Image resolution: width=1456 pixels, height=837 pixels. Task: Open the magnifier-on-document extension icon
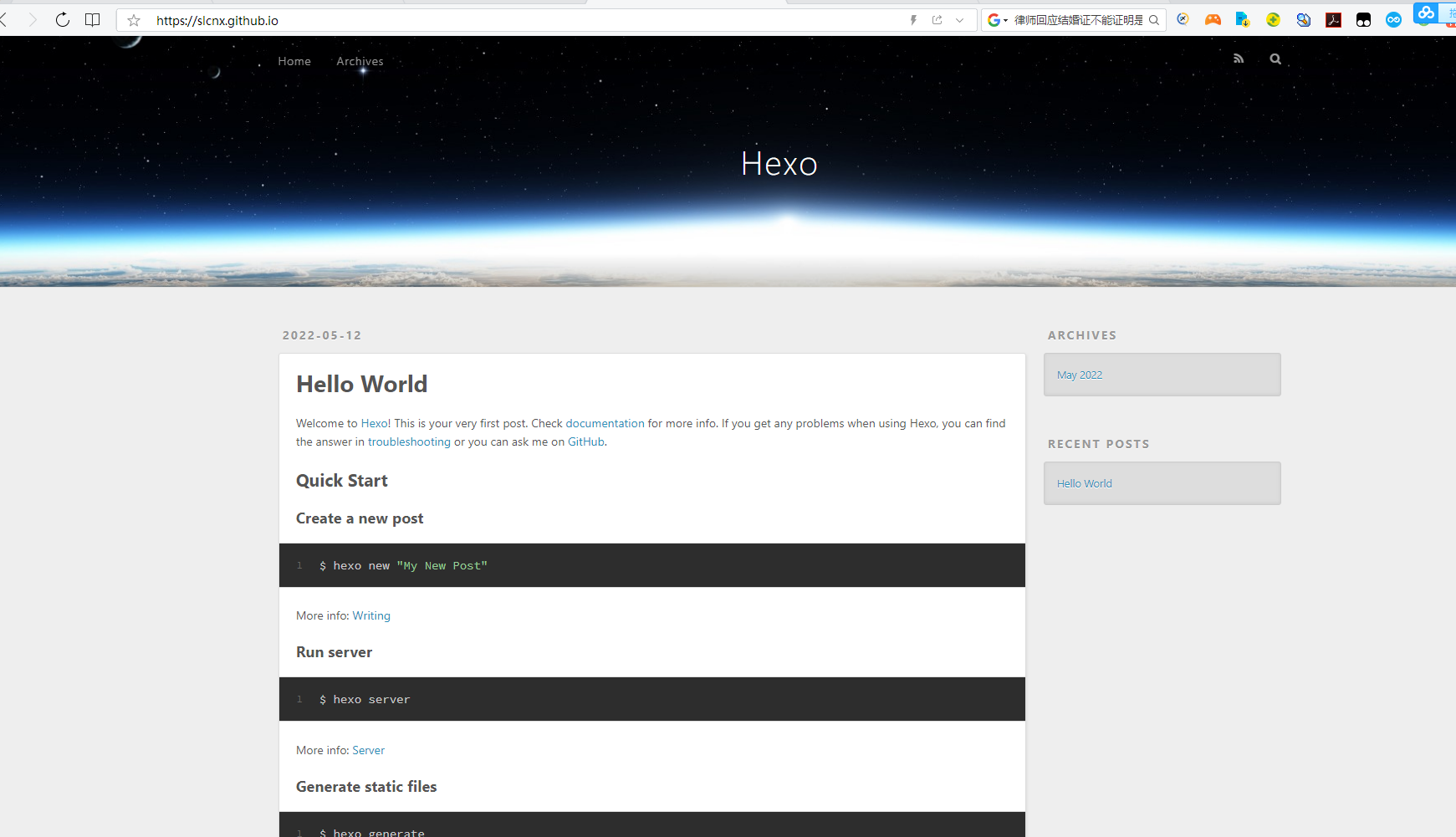point(1303,19)
